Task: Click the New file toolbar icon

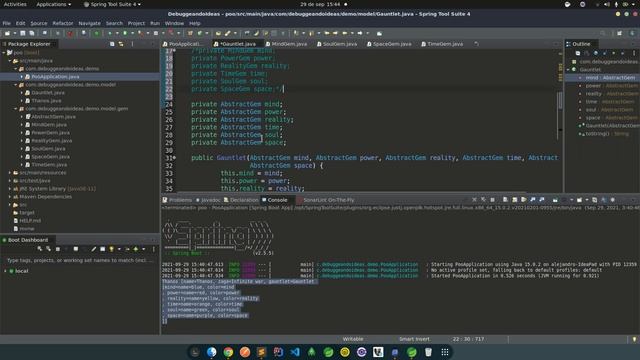Action: (x=7, y=33)
